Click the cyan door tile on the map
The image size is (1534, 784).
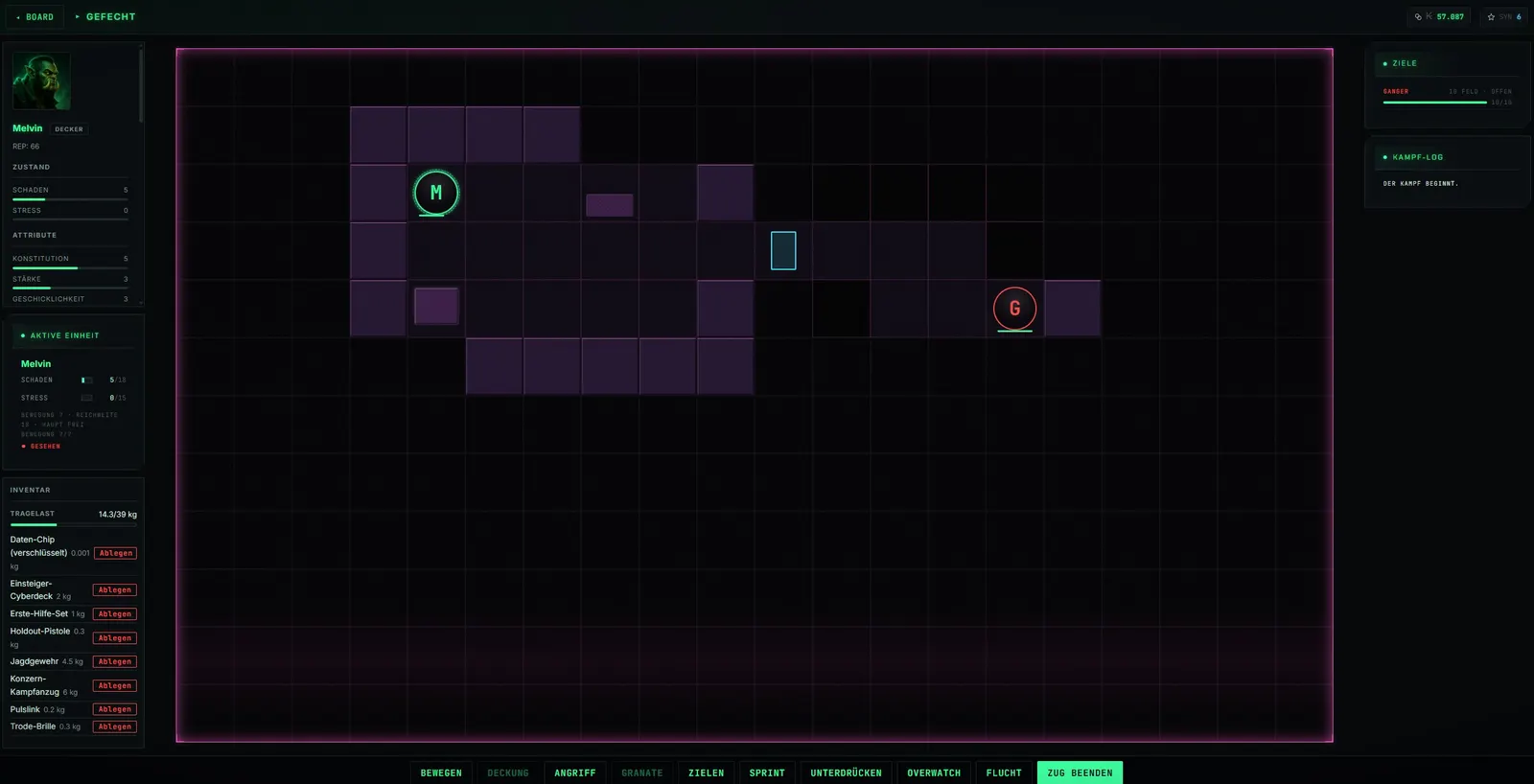pos(783,250)
